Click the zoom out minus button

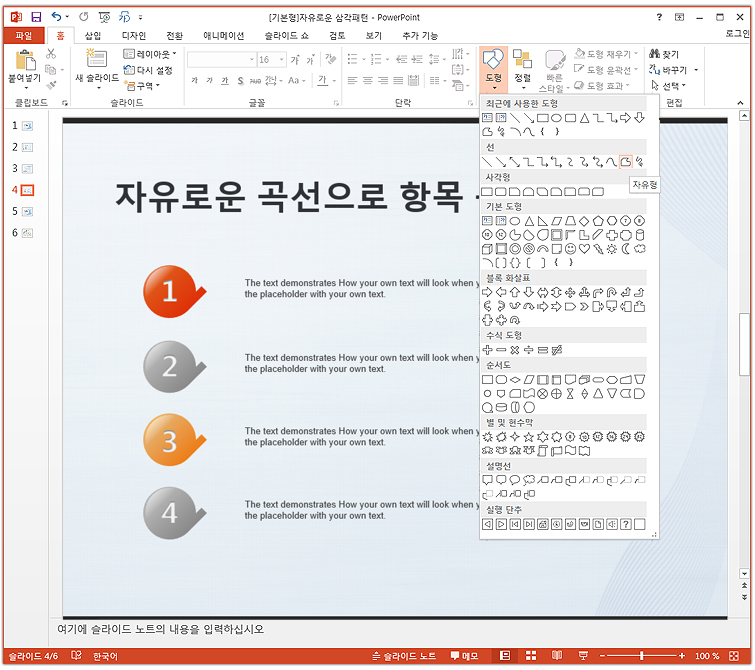click(x=602, y=656)
